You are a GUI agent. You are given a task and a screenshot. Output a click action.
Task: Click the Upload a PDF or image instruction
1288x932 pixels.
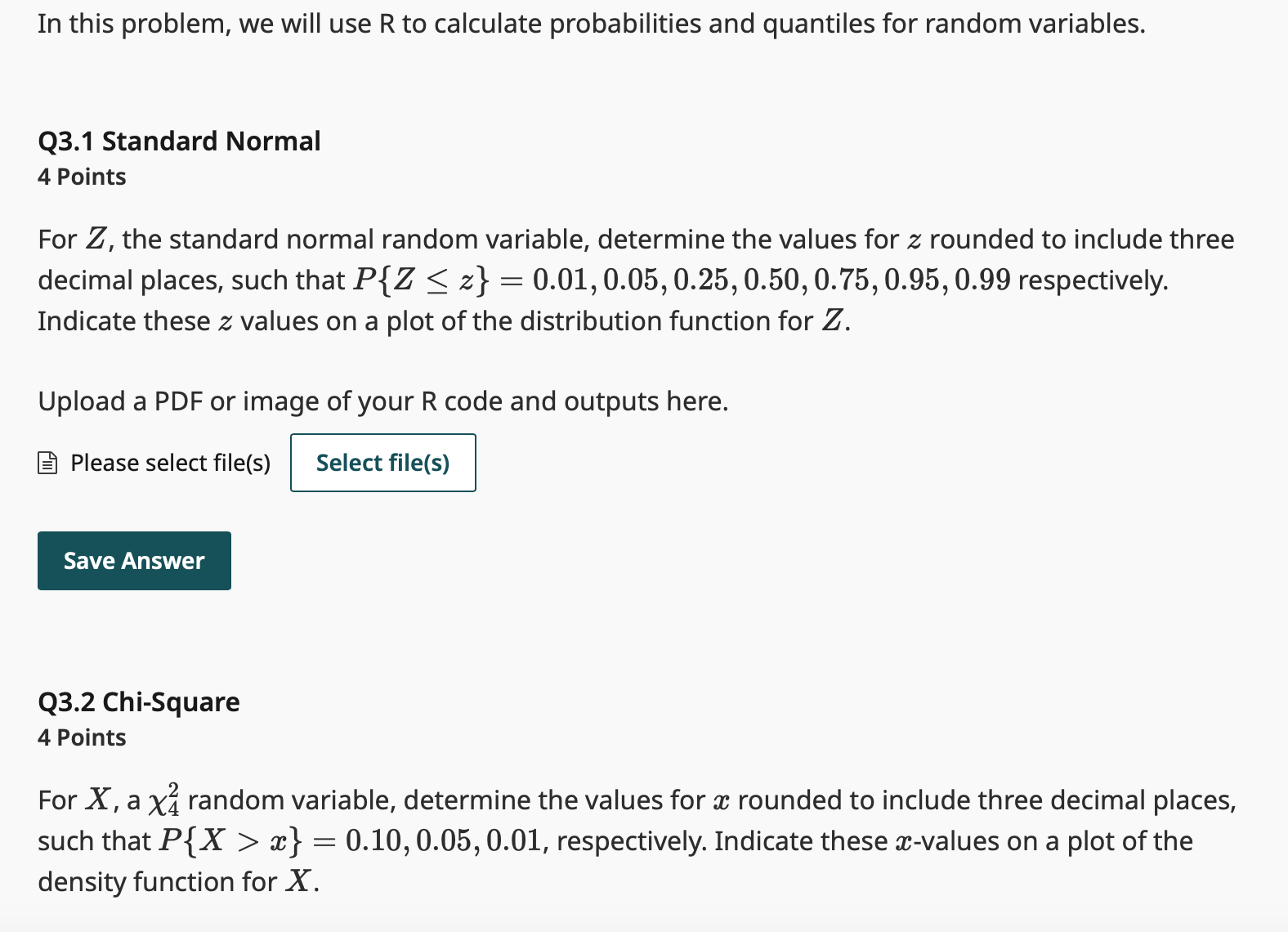pos(382,401)
